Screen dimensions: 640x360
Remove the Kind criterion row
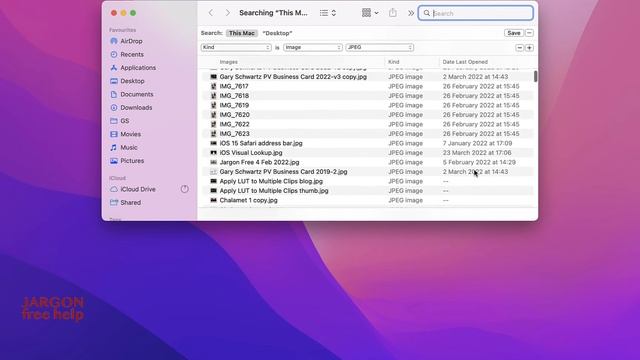[x=520, y=48]
